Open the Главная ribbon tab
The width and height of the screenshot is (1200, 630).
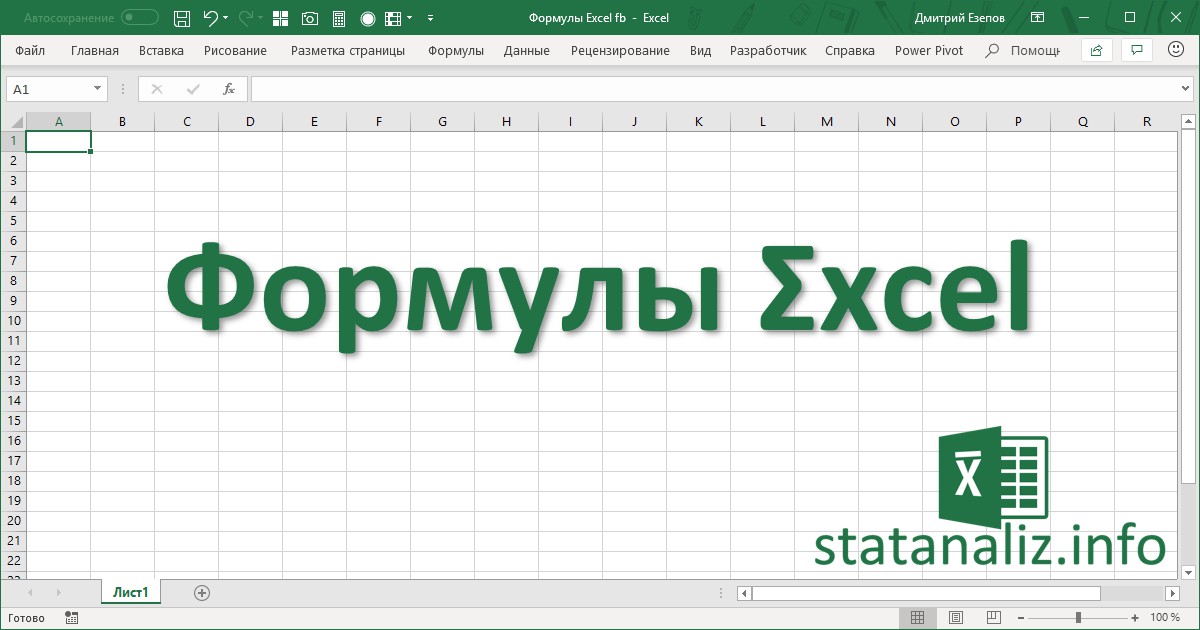point(95,50)
